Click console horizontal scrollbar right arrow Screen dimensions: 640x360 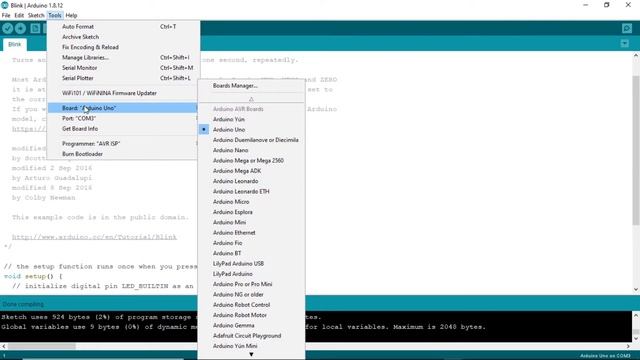(628, 346)
